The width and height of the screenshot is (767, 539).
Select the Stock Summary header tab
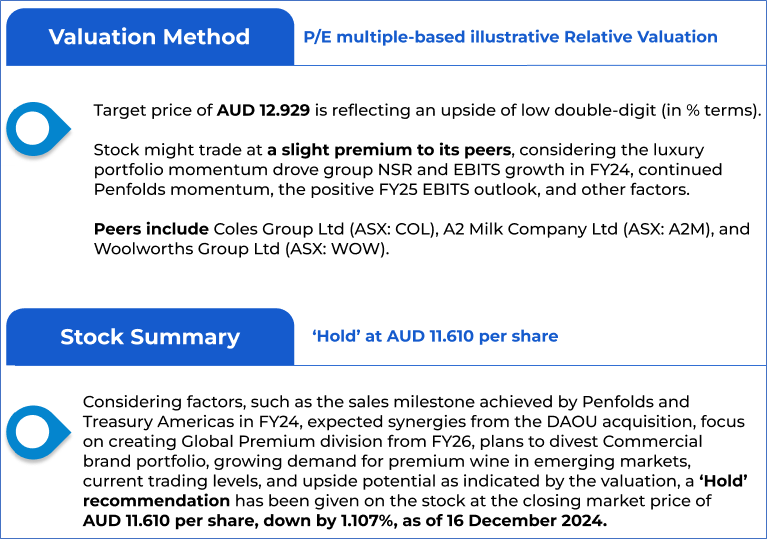pos(150,337)
